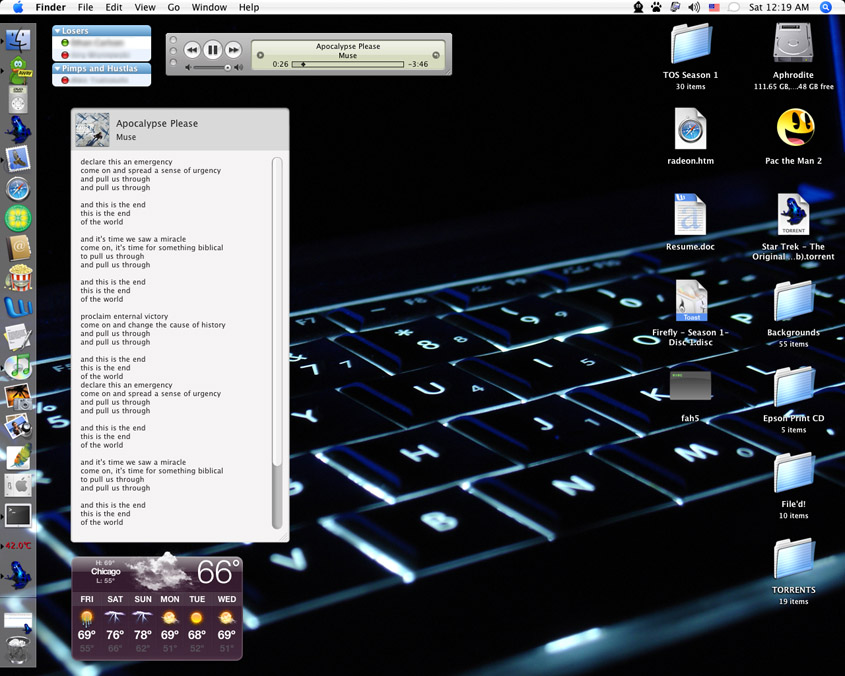Open the Address Book Dock icon
845x676 pixels.
[18, 247]
